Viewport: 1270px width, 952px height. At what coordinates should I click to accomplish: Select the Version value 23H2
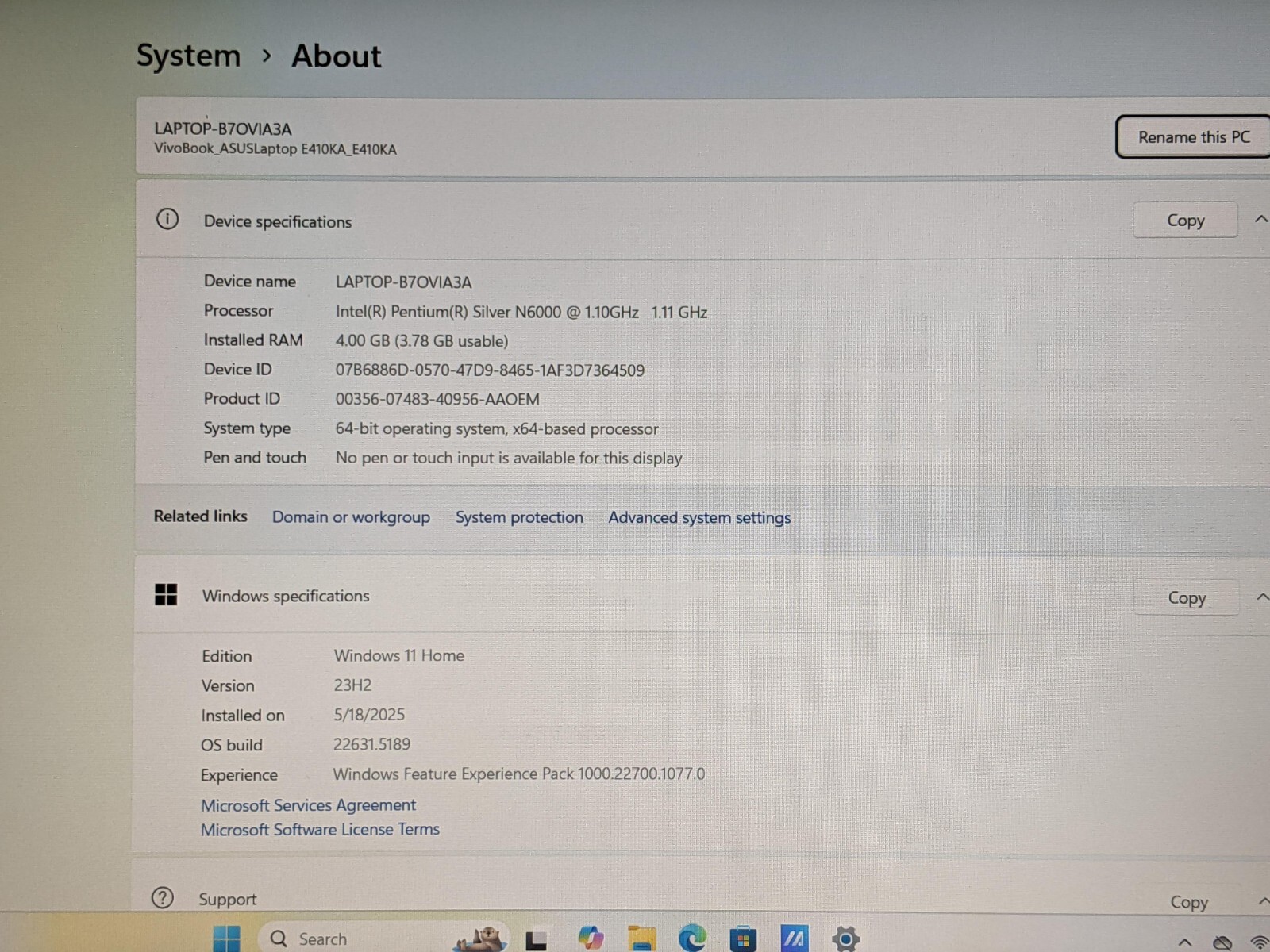click(x=352, y=685)
